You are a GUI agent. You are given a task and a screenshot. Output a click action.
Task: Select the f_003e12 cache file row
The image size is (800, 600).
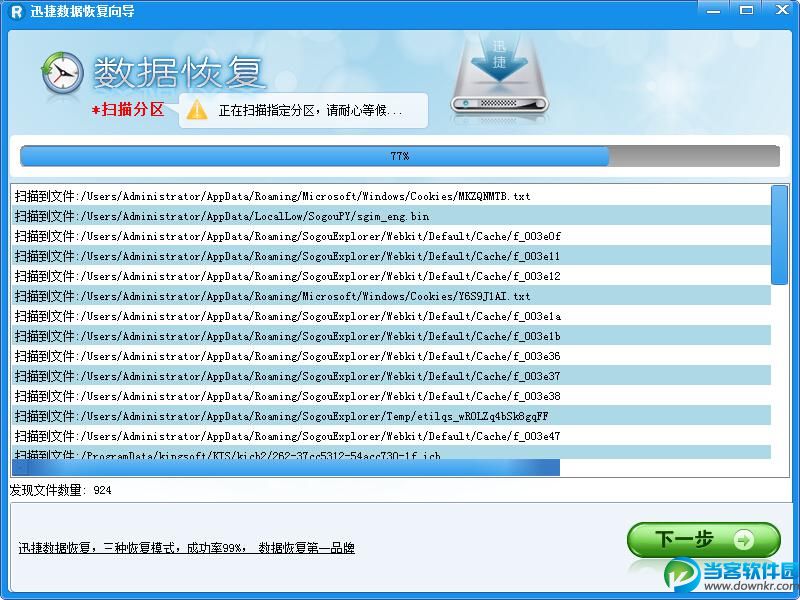391,276
